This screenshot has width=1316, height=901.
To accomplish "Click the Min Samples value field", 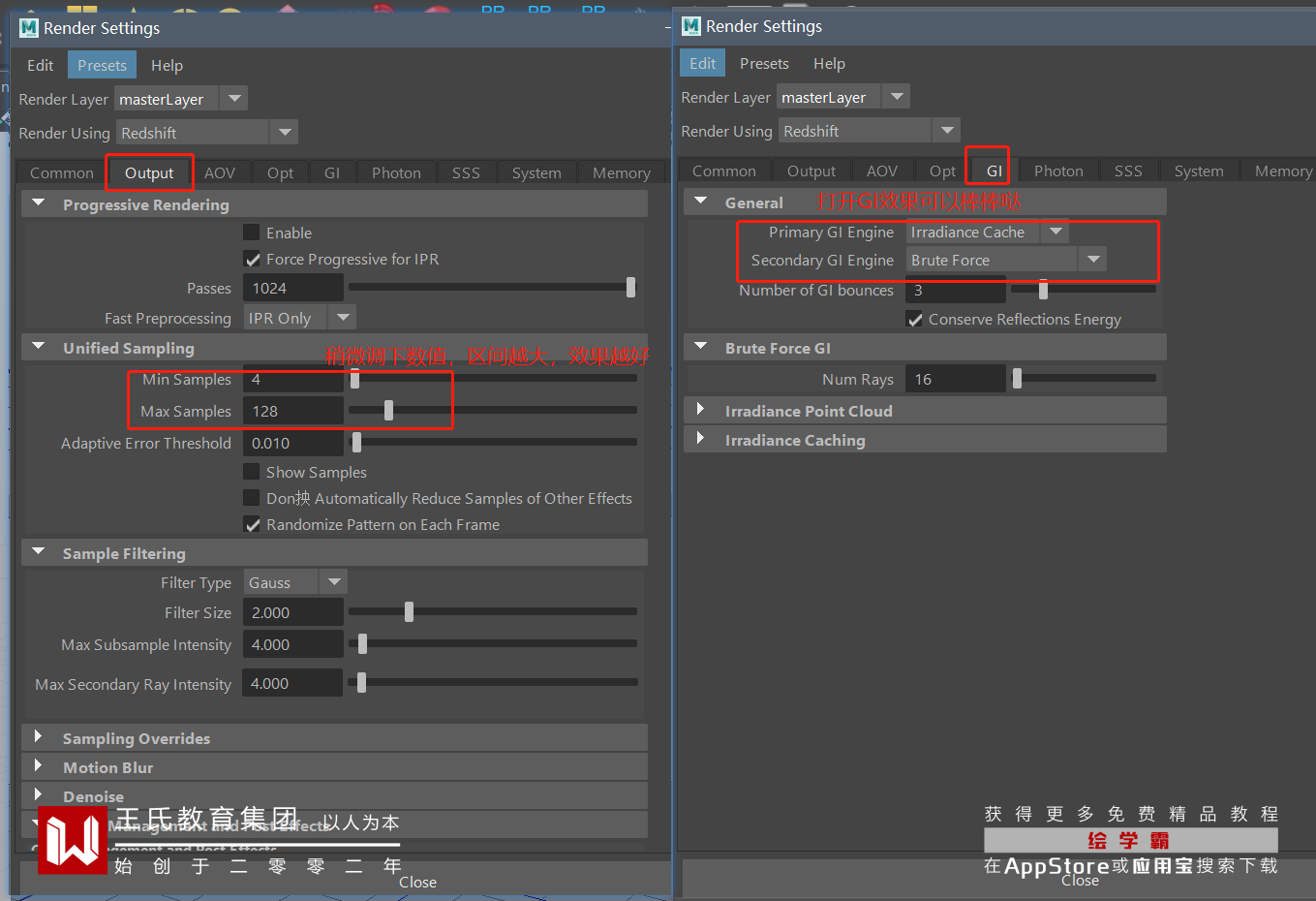I will tap(293, 379).
